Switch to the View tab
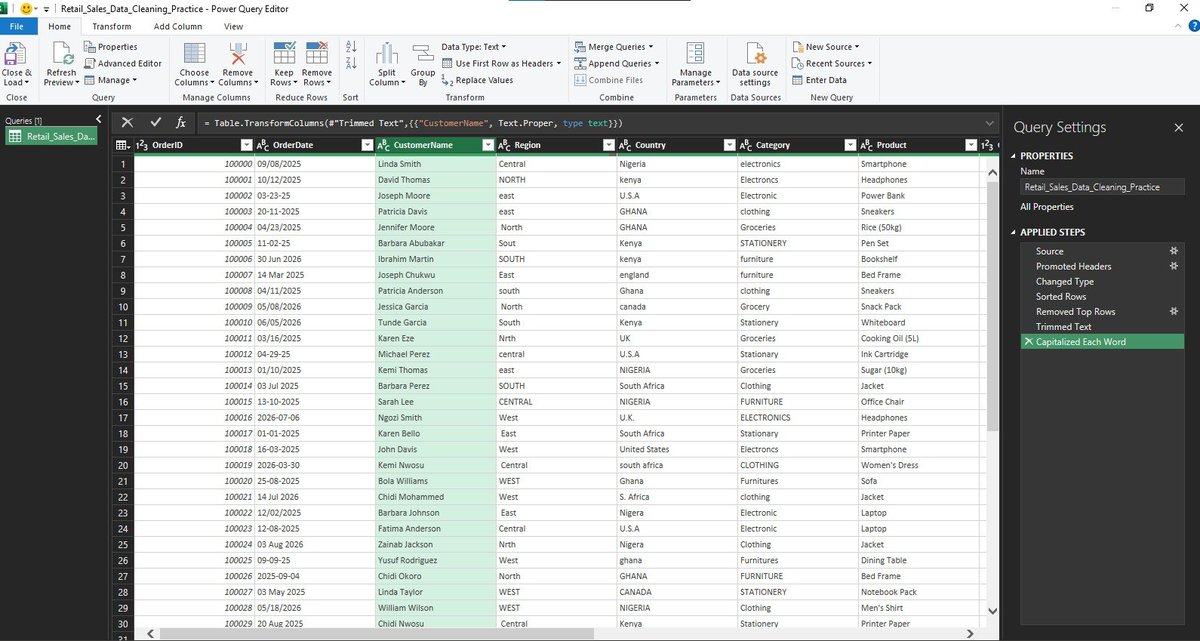Screen dimensions: 1200x641 click(233, 27)
